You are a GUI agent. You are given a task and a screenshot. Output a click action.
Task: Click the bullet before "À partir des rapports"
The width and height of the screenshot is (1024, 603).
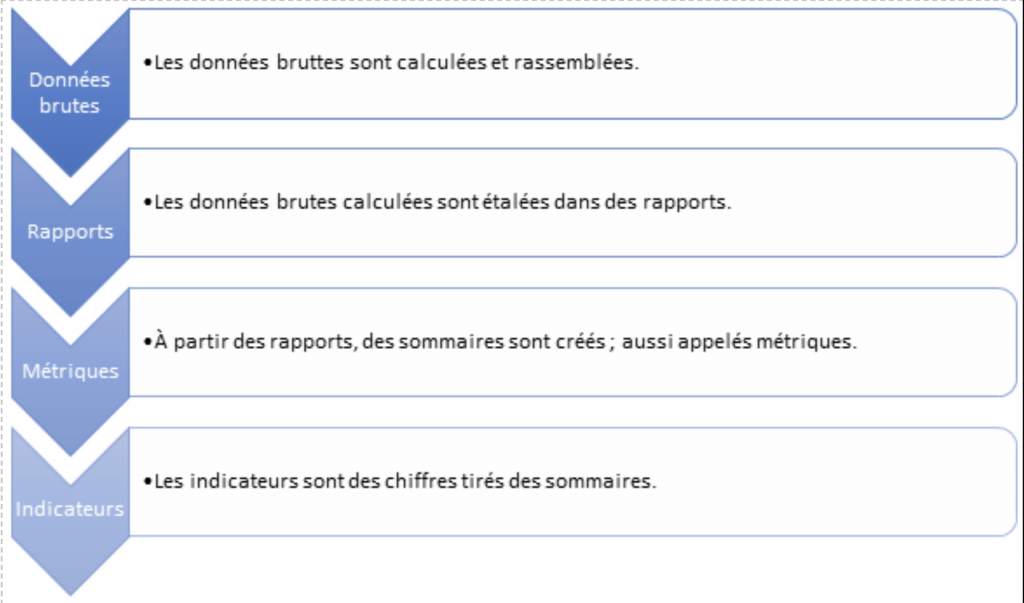[x=148, y=342]
